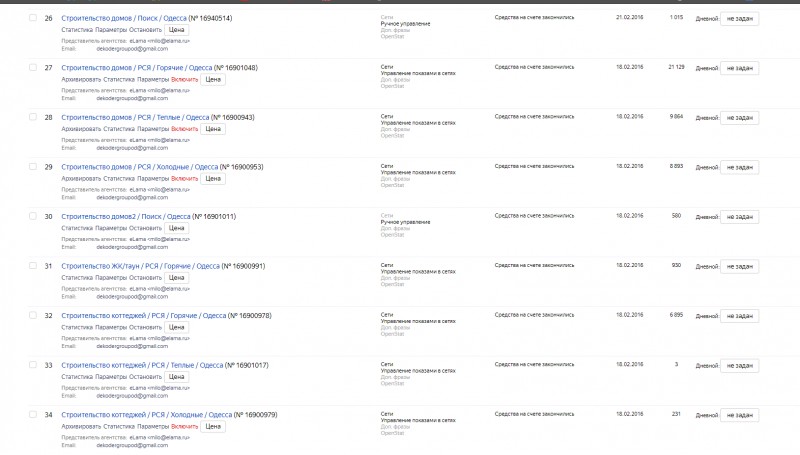
Task: Select the checkbox for campaign row 33
Action: point(33,365)
